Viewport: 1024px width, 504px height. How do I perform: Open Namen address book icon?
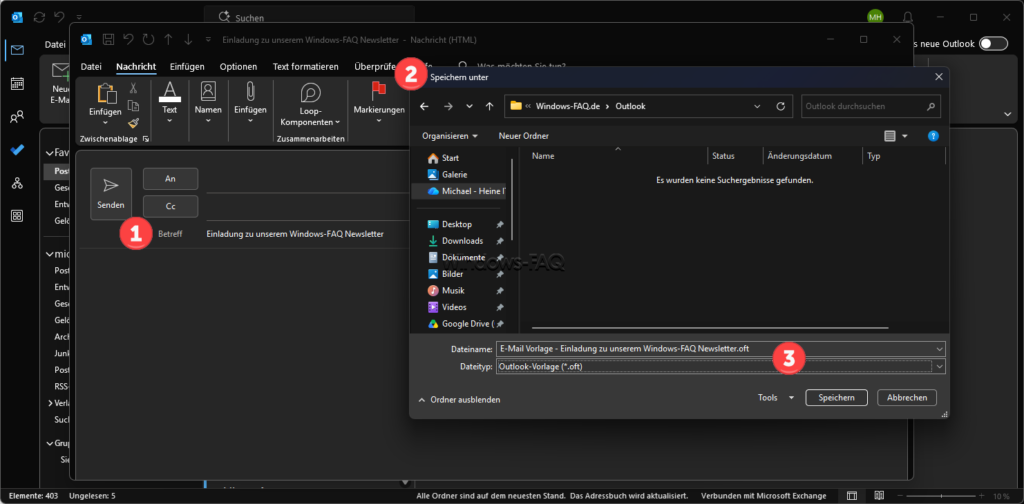[208, 91]
